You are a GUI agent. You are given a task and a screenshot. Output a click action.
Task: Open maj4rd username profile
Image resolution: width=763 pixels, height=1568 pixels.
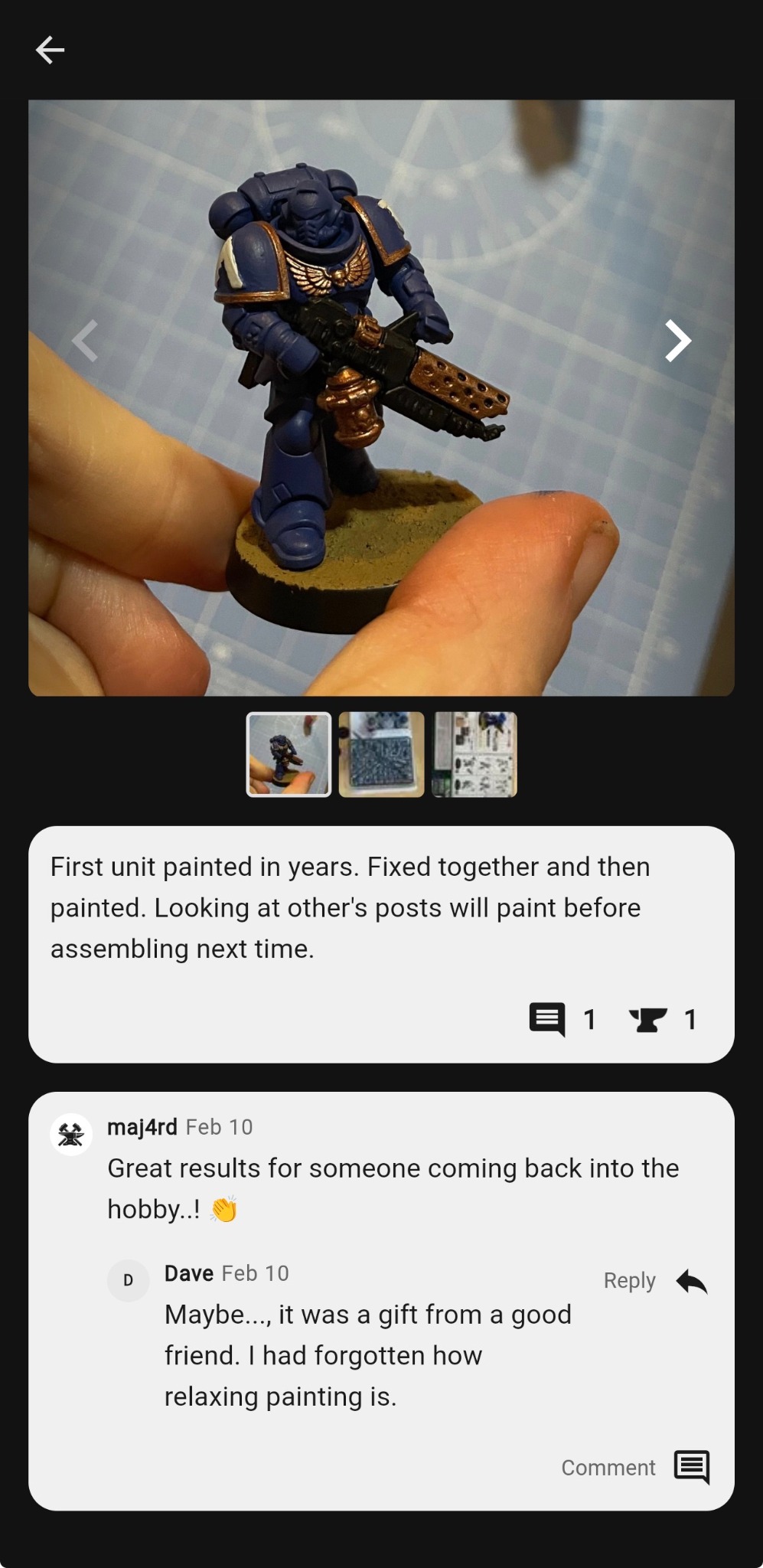coord(142,1127)
